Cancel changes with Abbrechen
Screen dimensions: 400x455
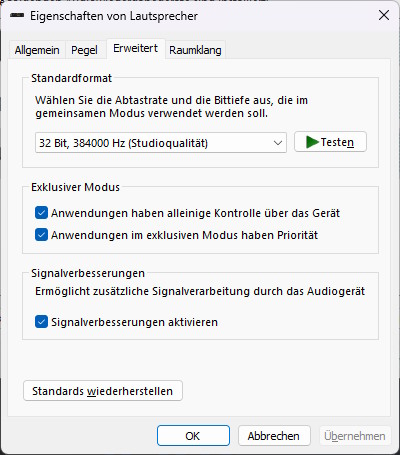pyautogui.click(x=274, y=436)
